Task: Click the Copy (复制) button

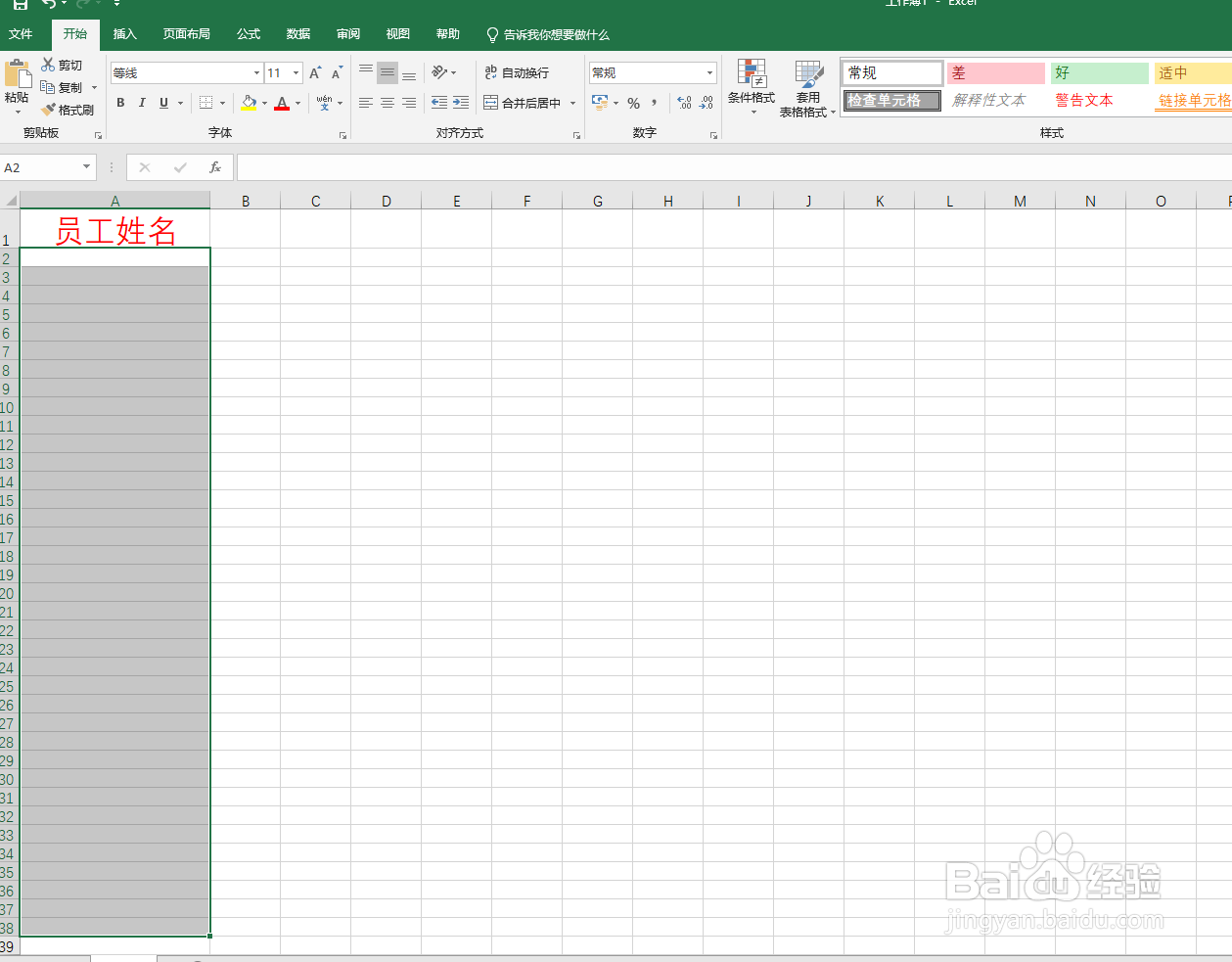Action: [63, 87]
